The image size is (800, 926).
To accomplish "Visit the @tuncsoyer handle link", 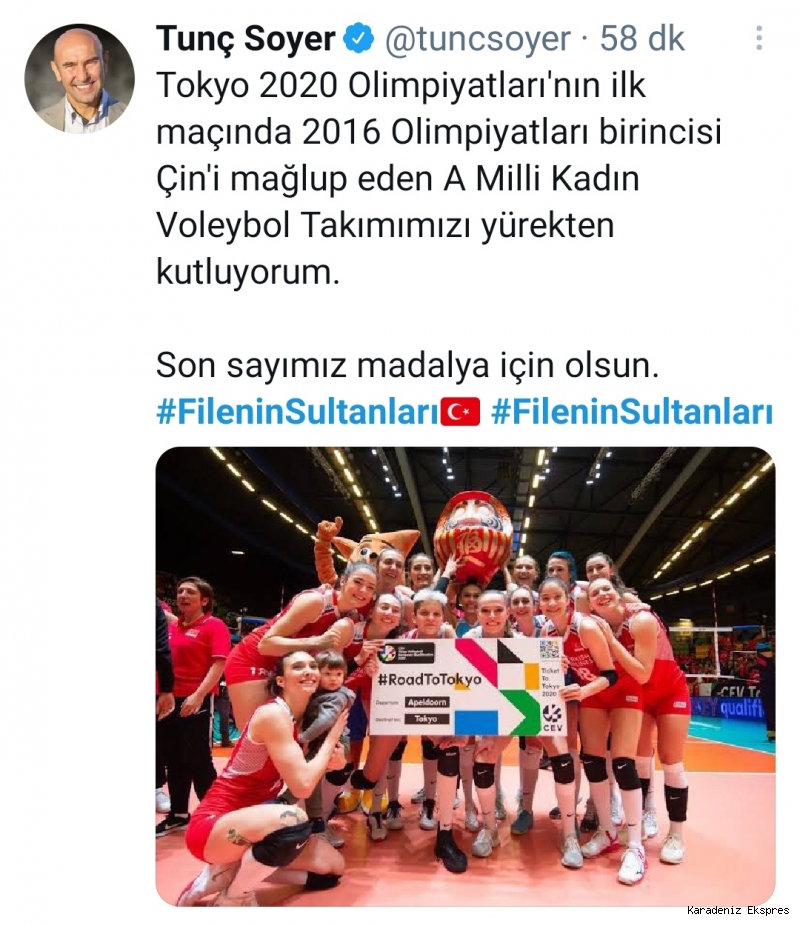I will click(x=478, y=40).
